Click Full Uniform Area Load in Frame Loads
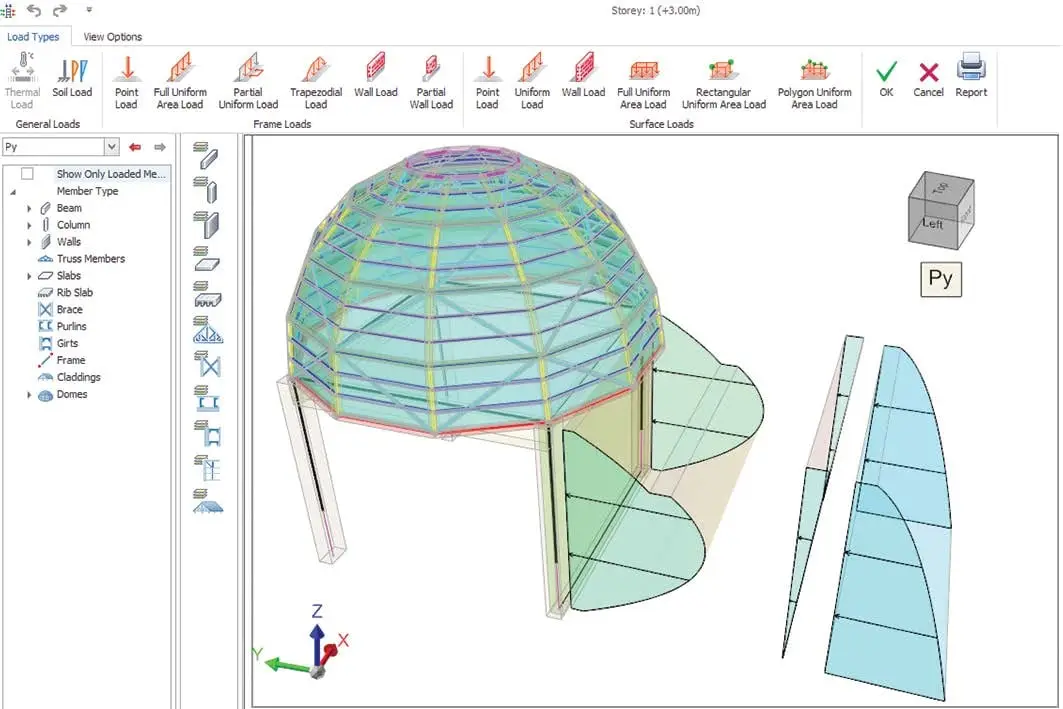The width and height of the screenshot is (1063, 709). pyautogui.click(x=180, y=81)
